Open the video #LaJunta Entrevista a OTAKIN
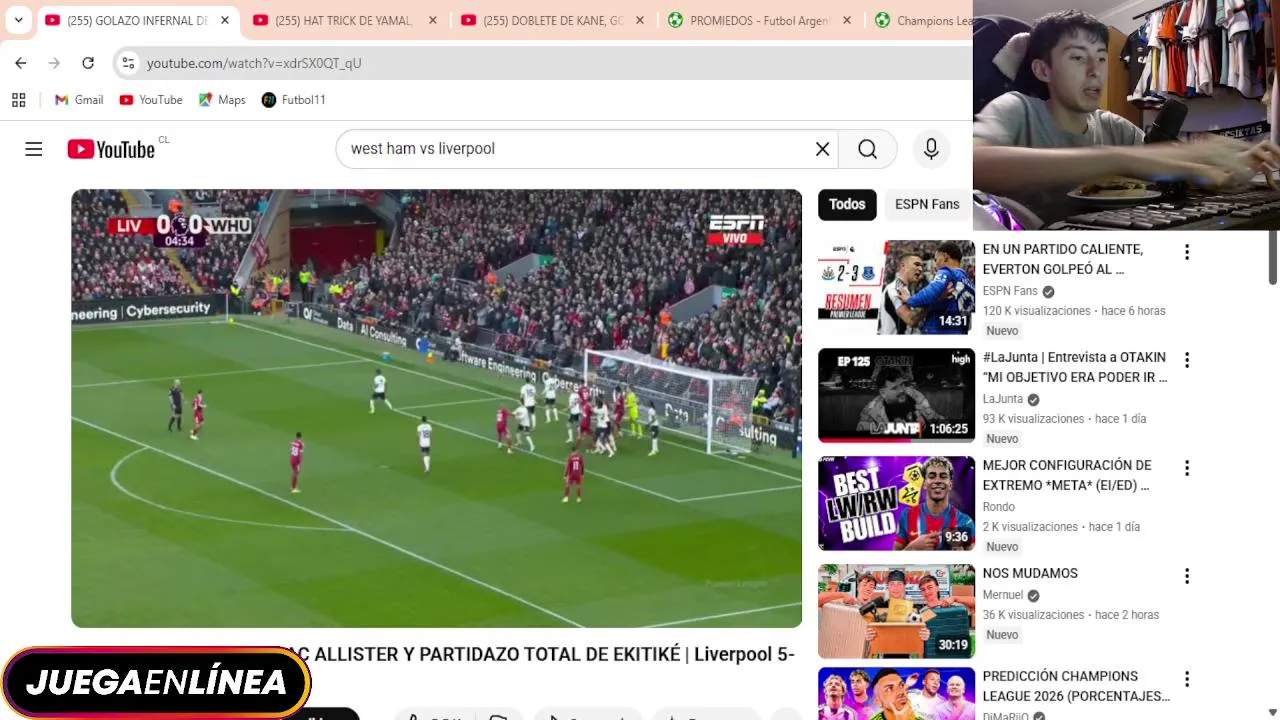This screenshot has width=1280, height=720. (x=1075, y=367)
